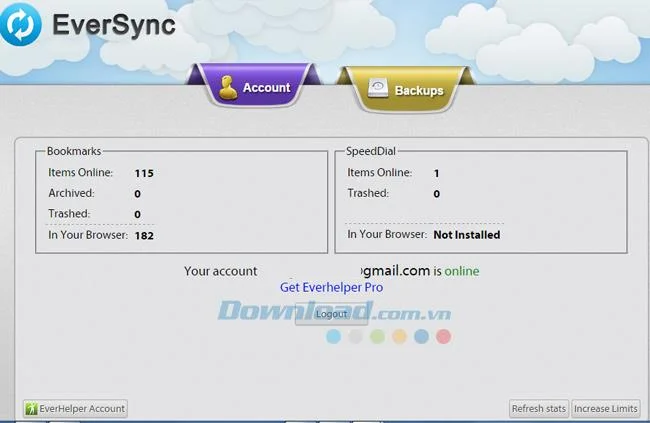Open the Backups tab

[x=405, y=89]
